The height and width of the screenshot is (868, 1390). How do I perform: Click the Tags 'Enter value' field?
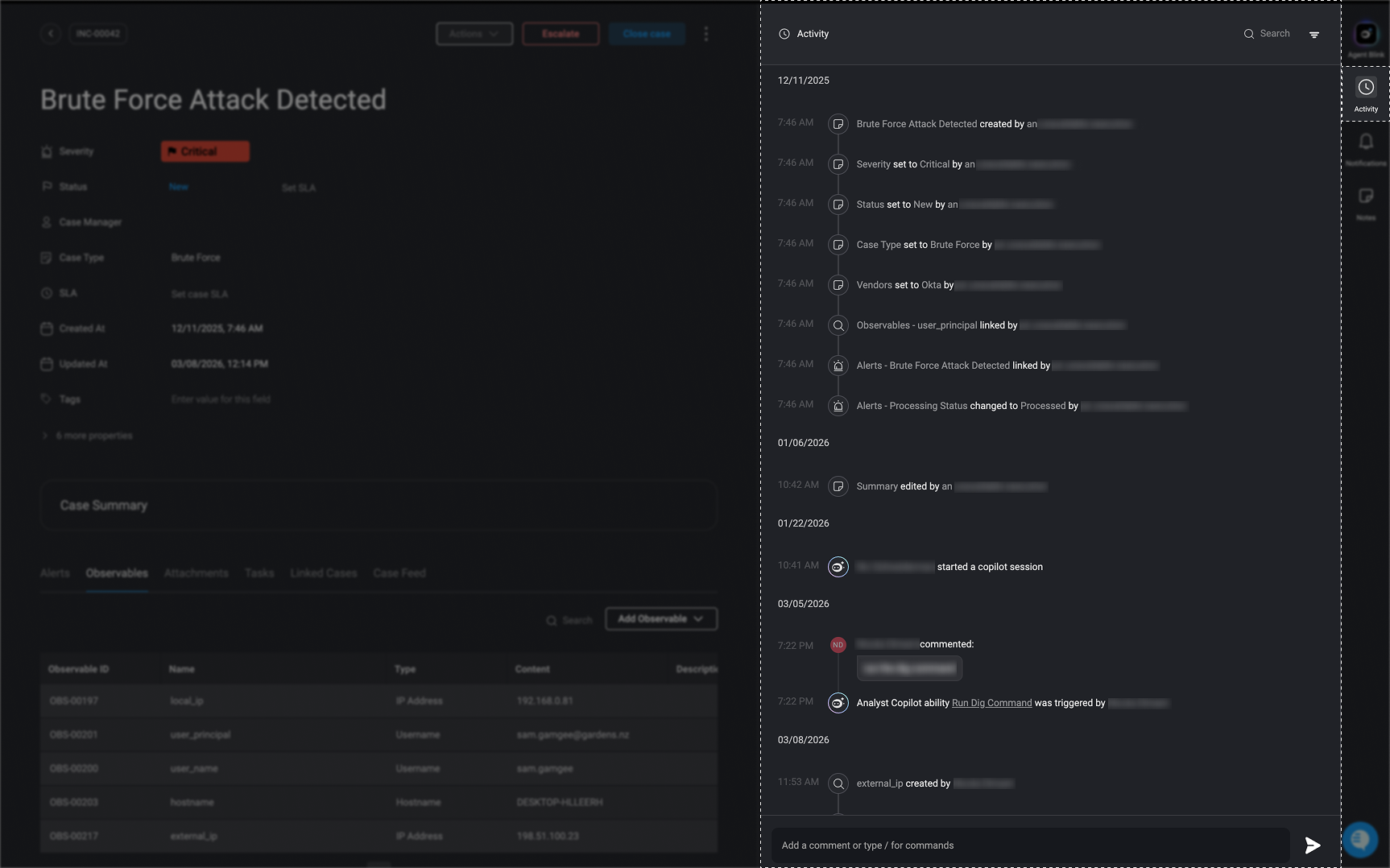221,399
